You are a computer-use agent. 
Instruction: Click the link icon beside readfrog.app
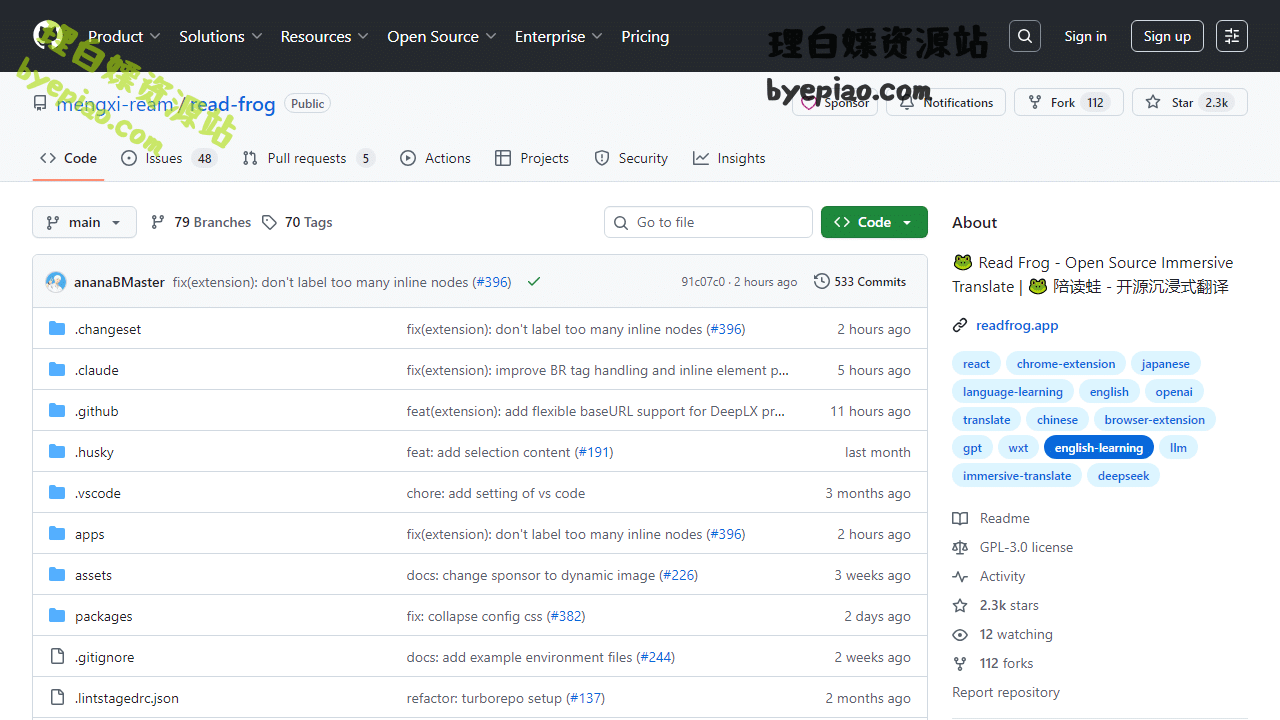coord(960,325)
